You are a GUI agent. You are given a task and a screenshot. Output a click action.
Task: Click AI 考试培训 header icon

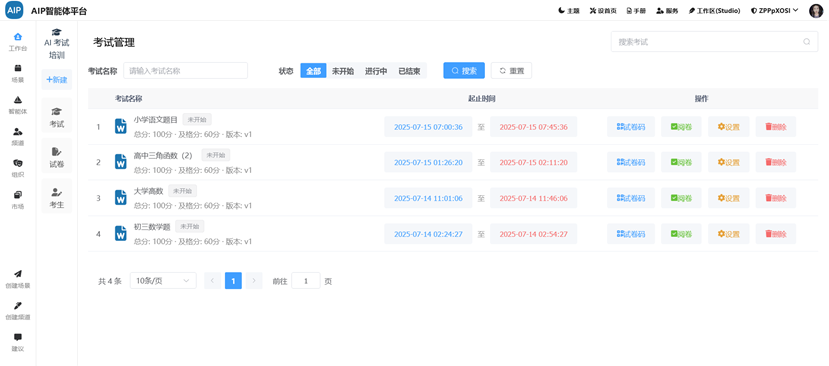coord(57,32)
